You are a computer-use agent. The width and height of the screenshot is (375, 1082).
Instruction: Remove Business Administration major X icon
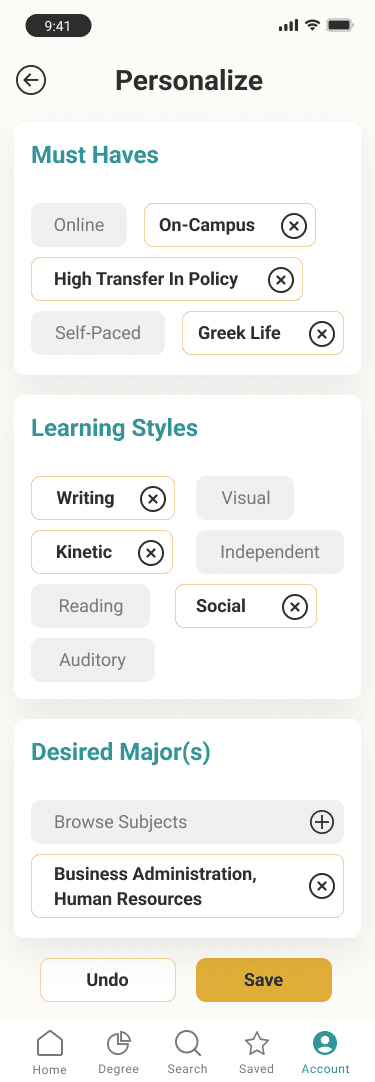(x=321, y=886)
